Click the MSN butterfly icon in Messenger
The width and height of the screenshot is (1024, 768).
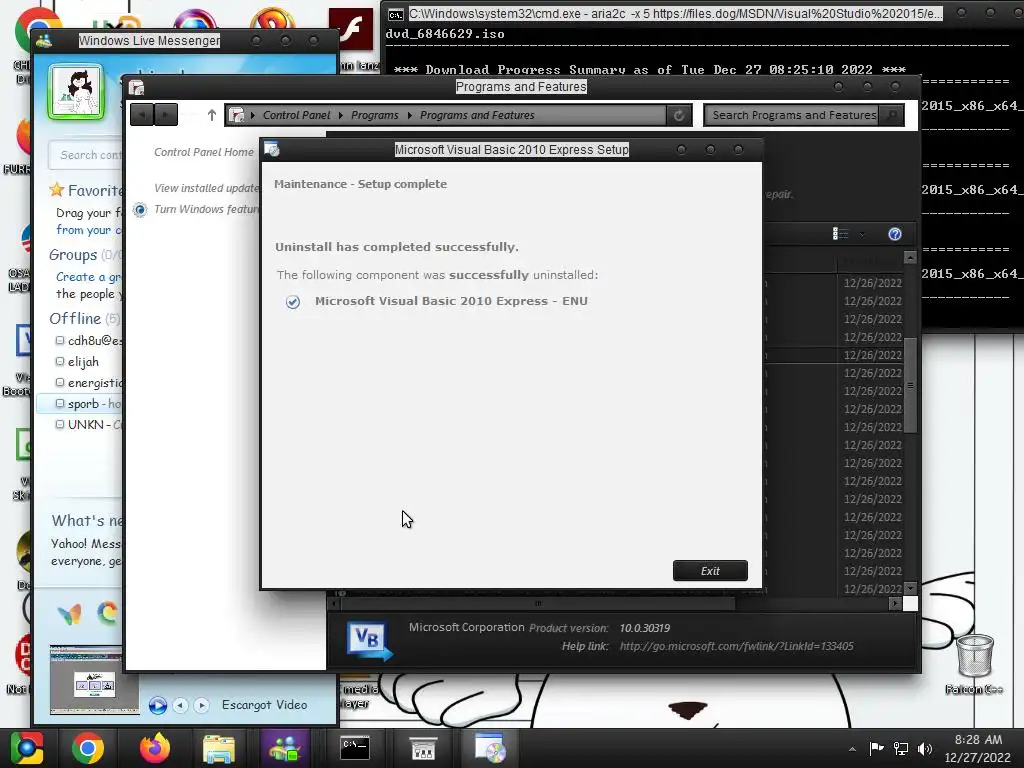click(x=70, y=614)
